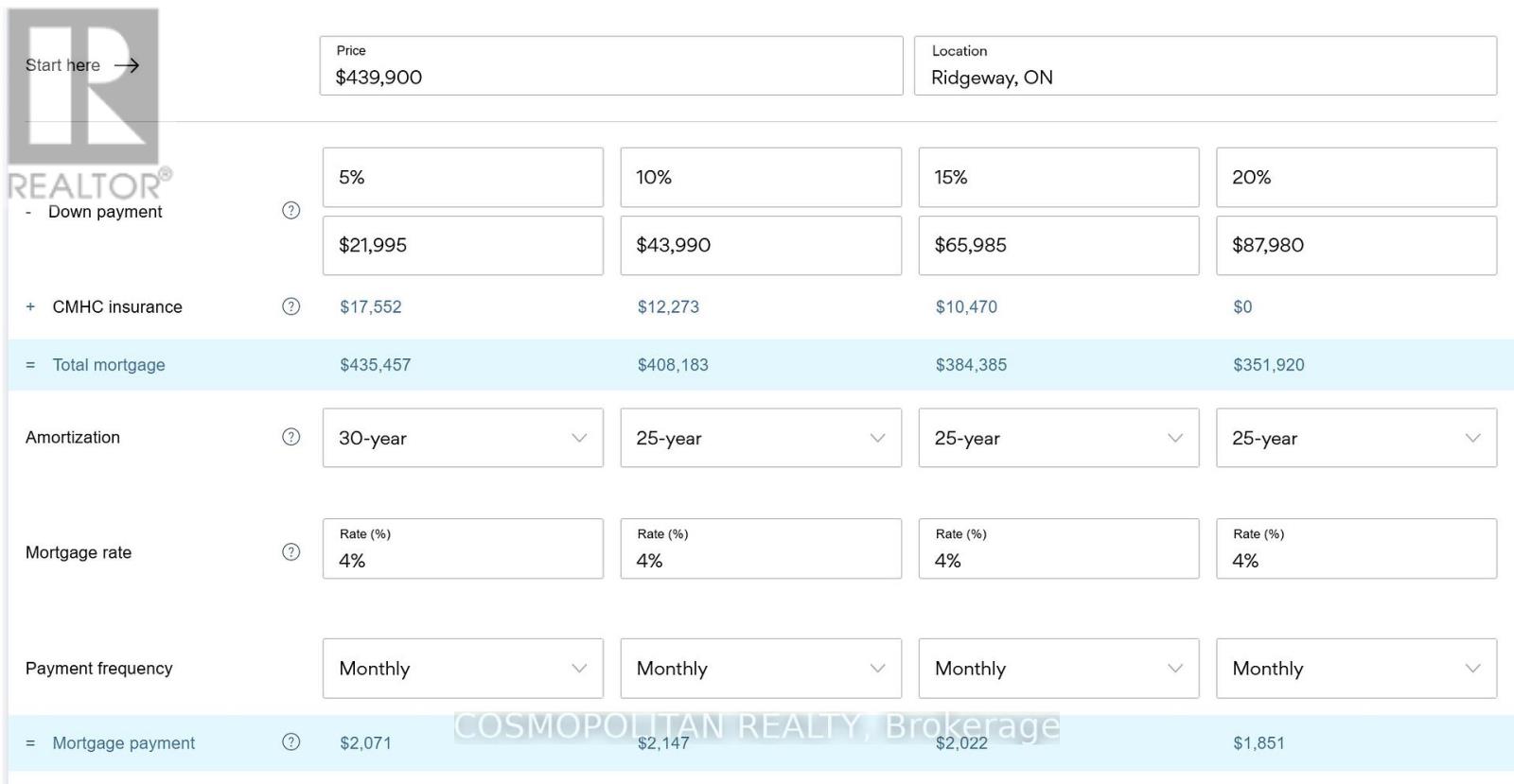Select the Location field Ridgeway, ON
Screen dimensions: 1514x784
pos(1205,66)
